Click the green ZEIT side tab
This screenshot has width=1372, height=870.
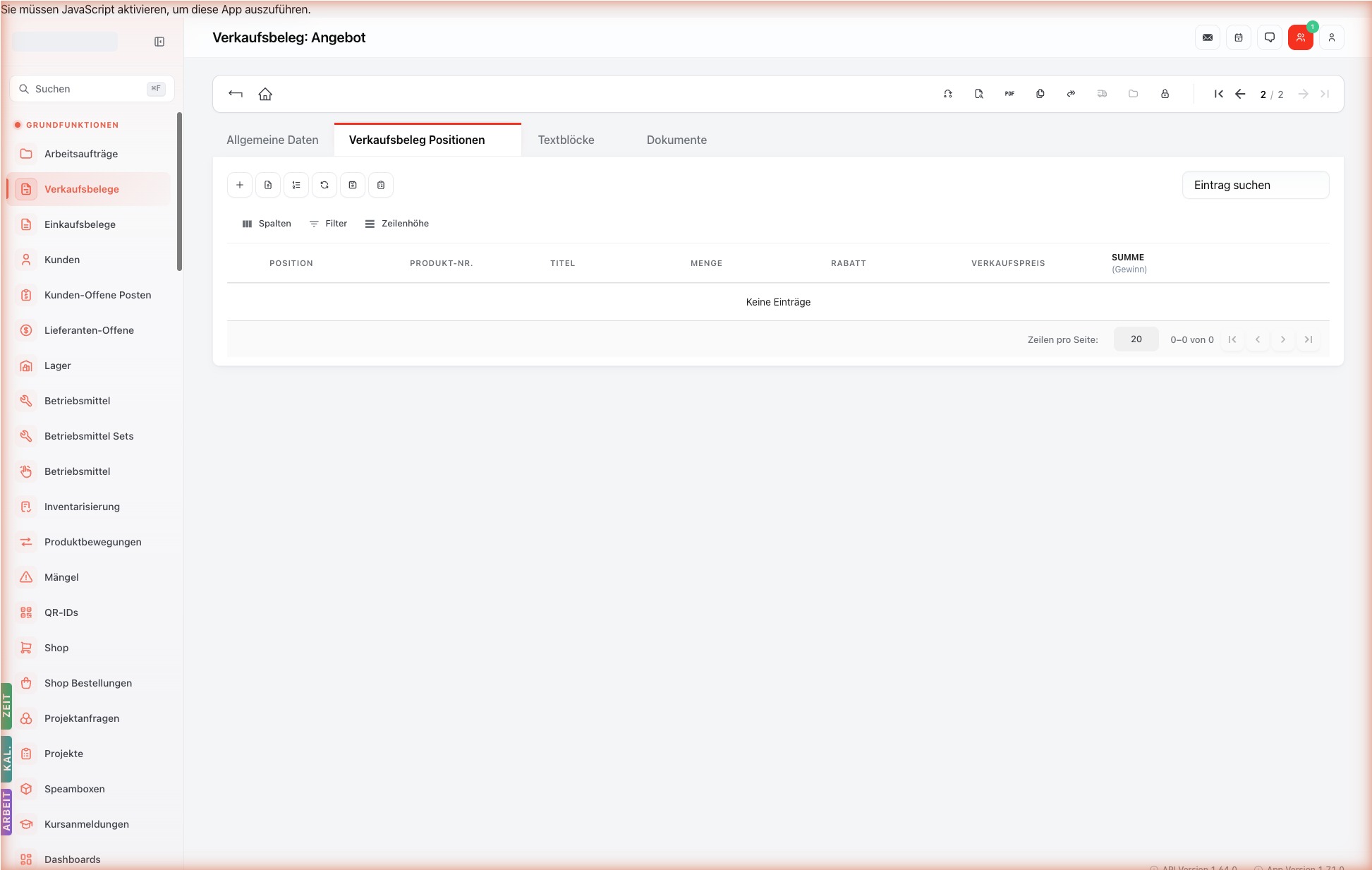coord(6,706)
